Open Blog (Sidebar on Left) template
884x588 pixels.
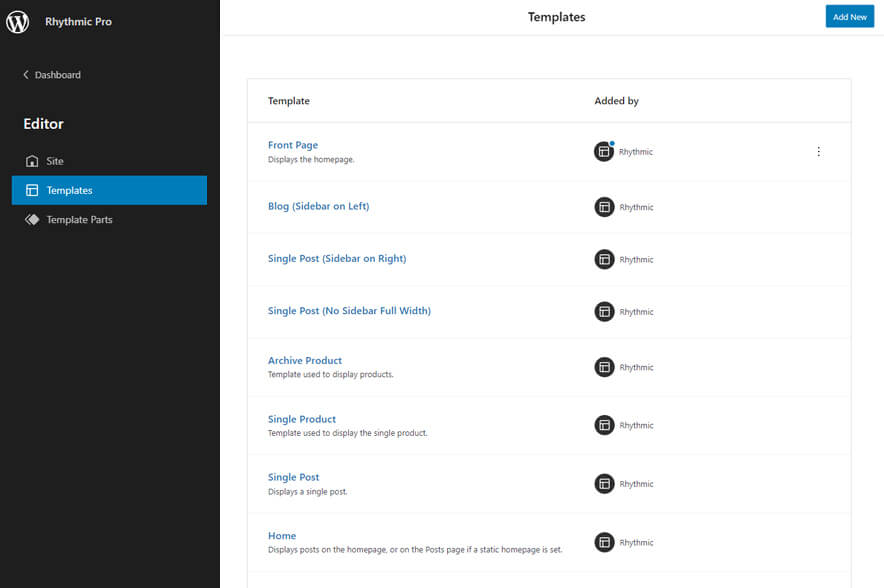point(318,206)
